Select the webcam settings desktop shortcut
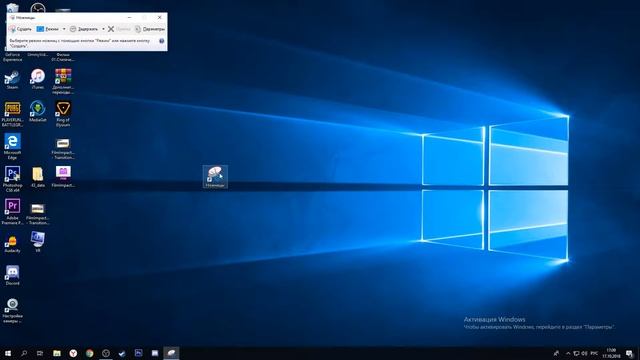The height and width of the screenshot is (360, 640). (12, 311)
